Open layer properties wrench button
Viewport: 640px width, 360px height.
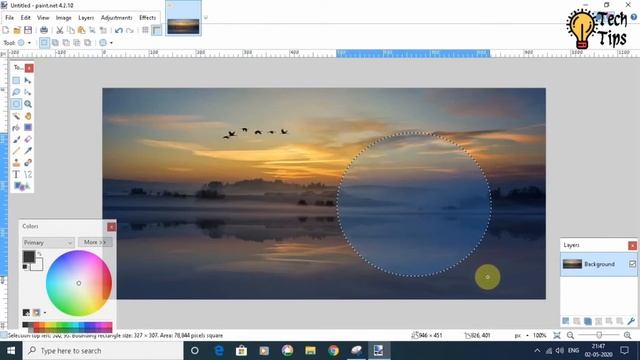[x=631, y=321]
